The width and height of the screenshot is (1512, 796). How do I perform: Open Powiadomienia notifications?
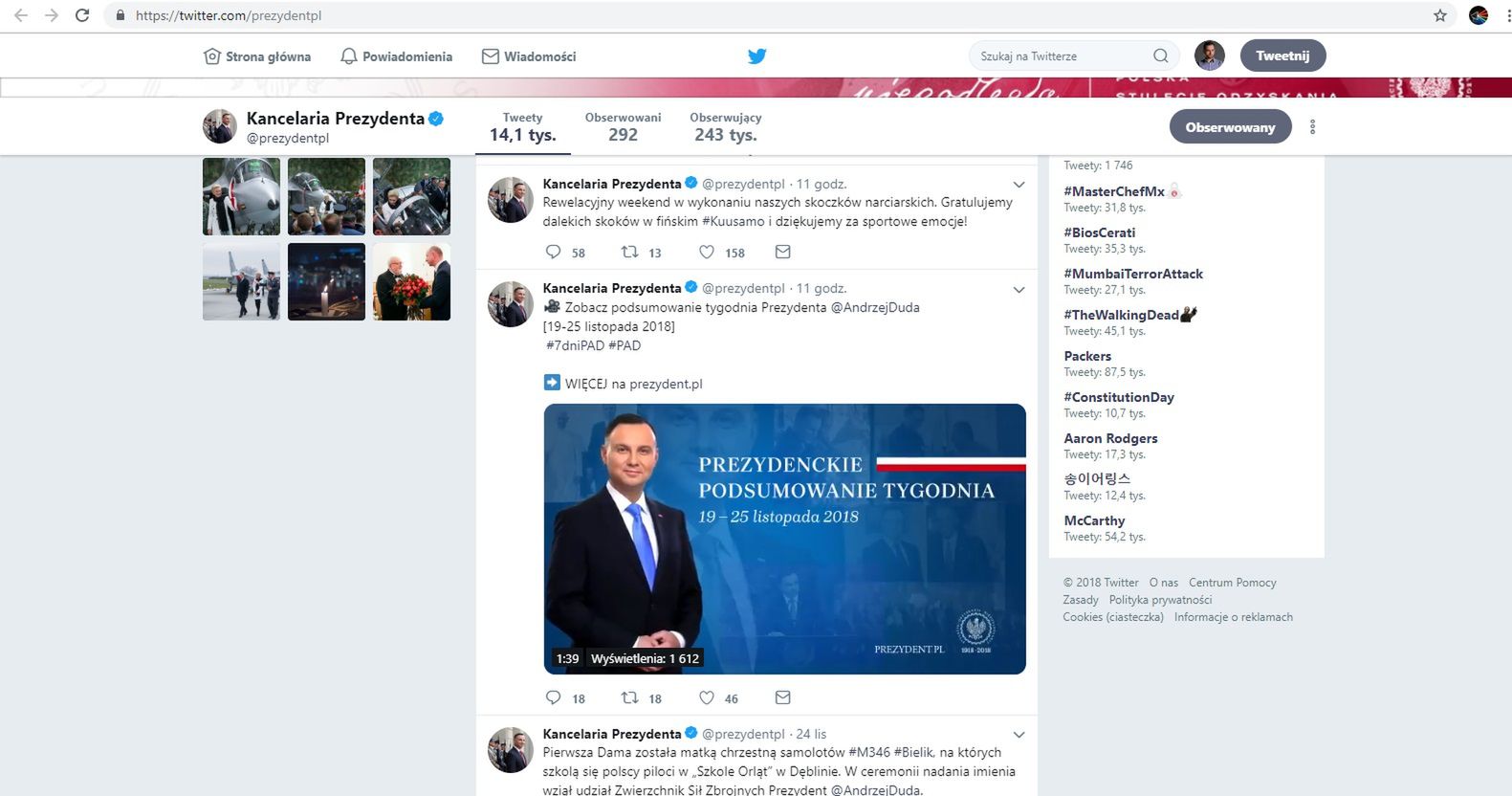(397, 56)
